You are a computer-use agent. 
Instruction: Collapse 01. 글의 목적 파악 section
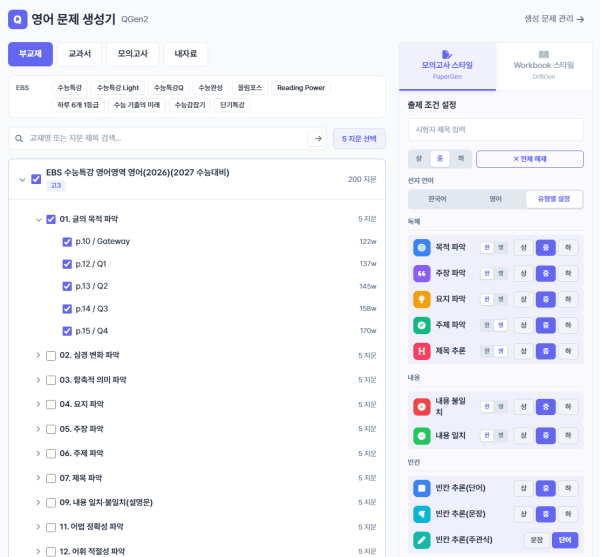[38, 220]
